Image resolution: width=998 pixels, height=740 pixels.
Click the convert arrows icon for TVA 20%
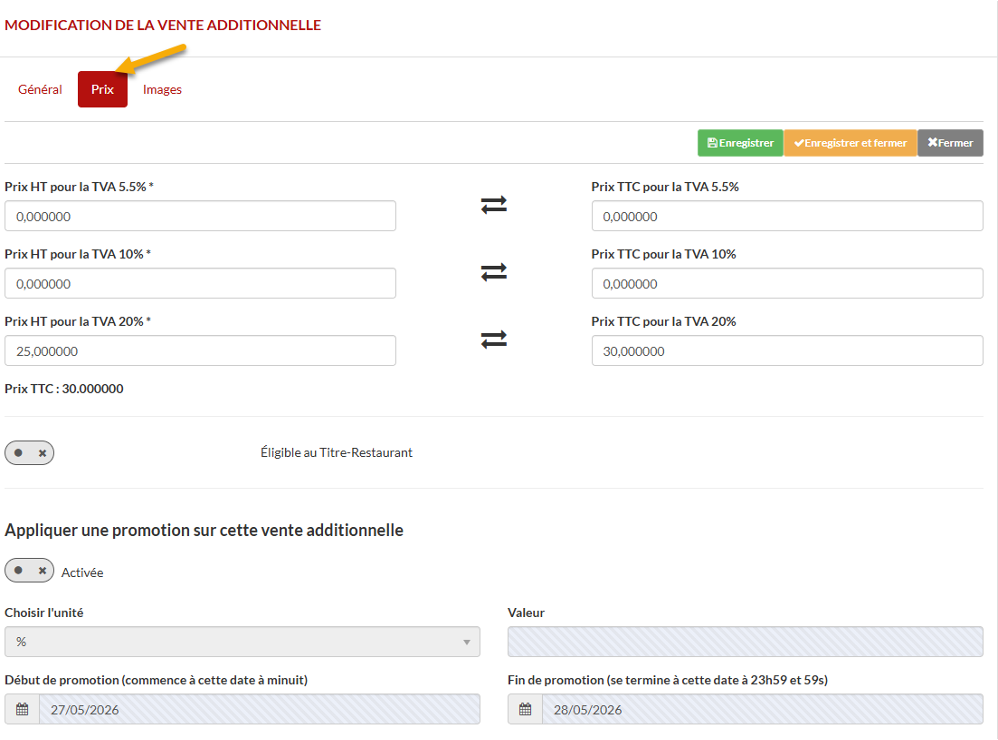pos(494,340)
